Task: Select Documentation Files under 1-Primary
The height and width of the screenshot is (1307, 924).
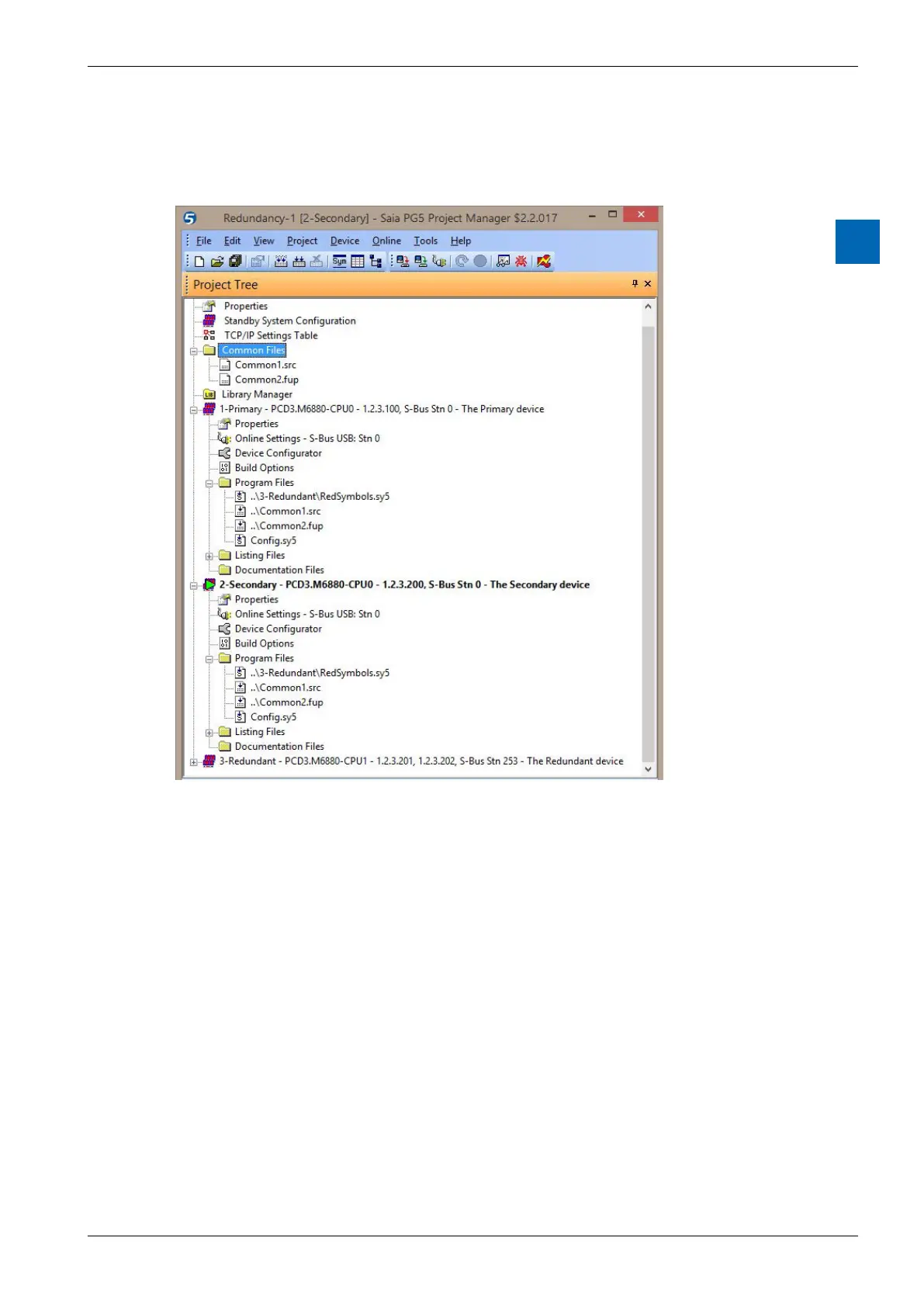Action: [x=279, y=570]
